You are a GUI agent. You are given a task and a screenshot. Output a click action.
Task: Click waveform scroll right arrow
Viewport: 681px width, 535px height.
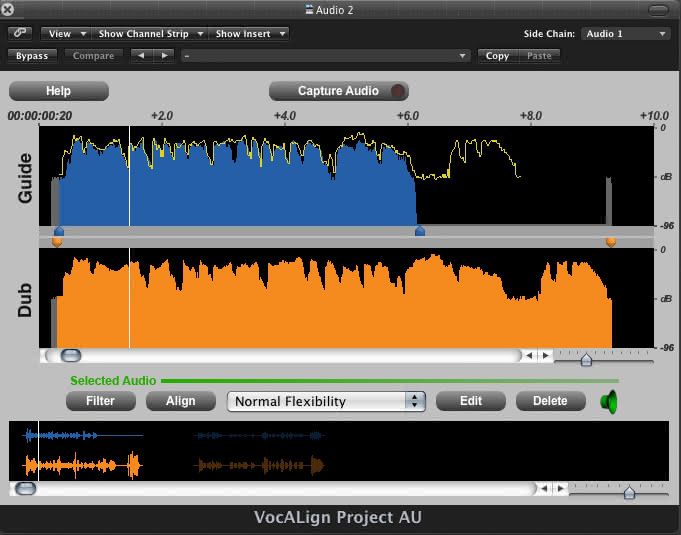[545, 356]
